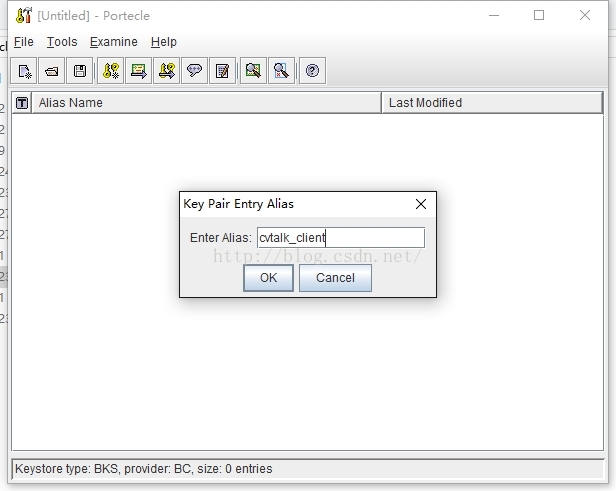Click the Keystore Report notepad icon
616x491 pixels.
(x=223, y=71)
